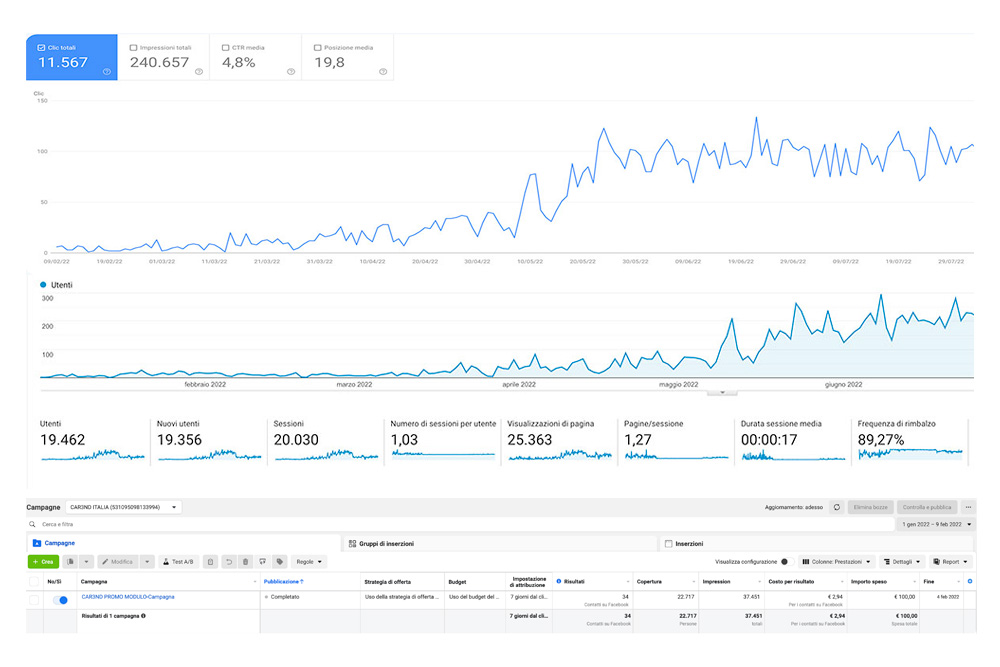Open help icon on Clic totali card

(x=106, y=72)
